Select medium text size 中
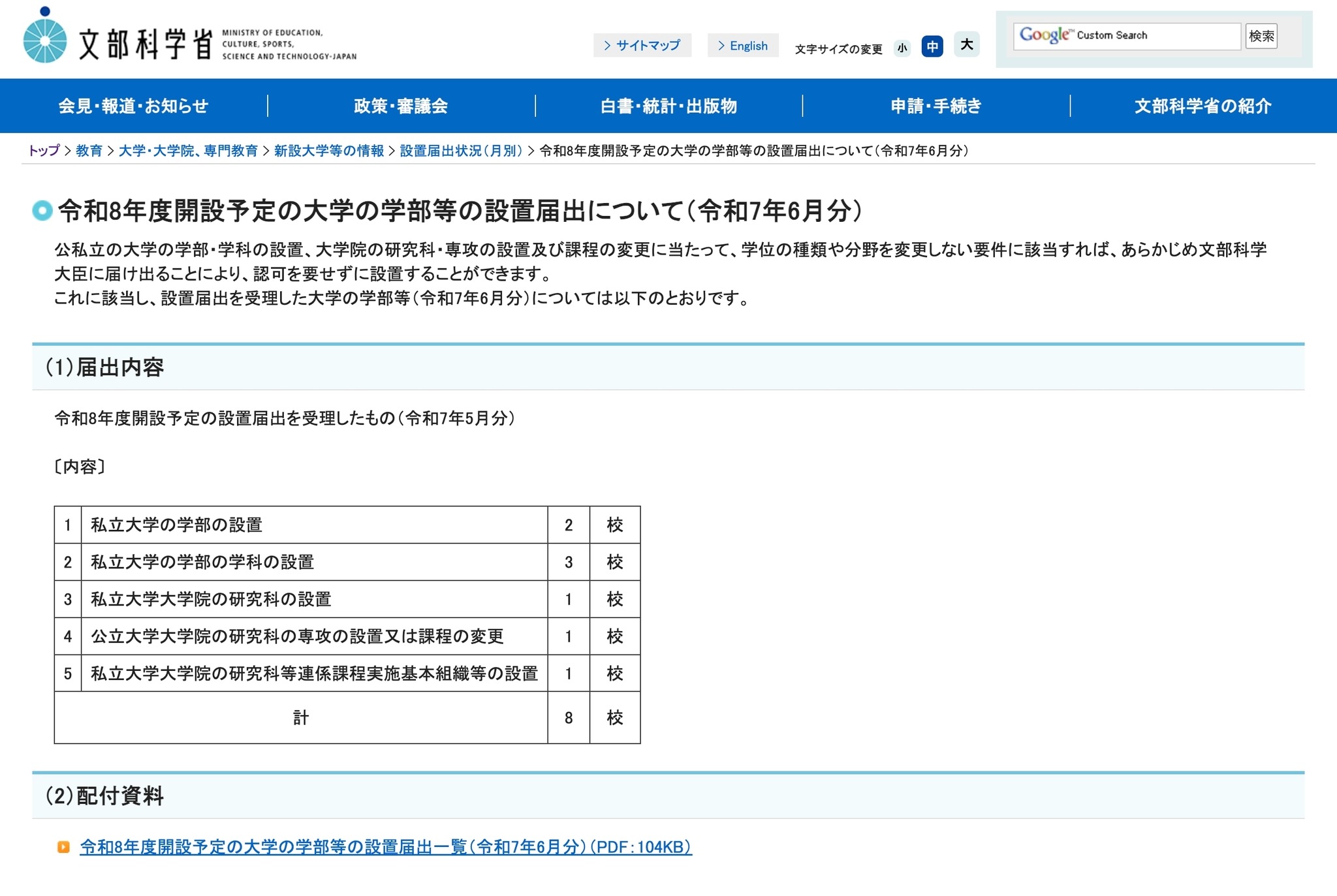This screenshot has width=1337, height=896. [932, 47]
